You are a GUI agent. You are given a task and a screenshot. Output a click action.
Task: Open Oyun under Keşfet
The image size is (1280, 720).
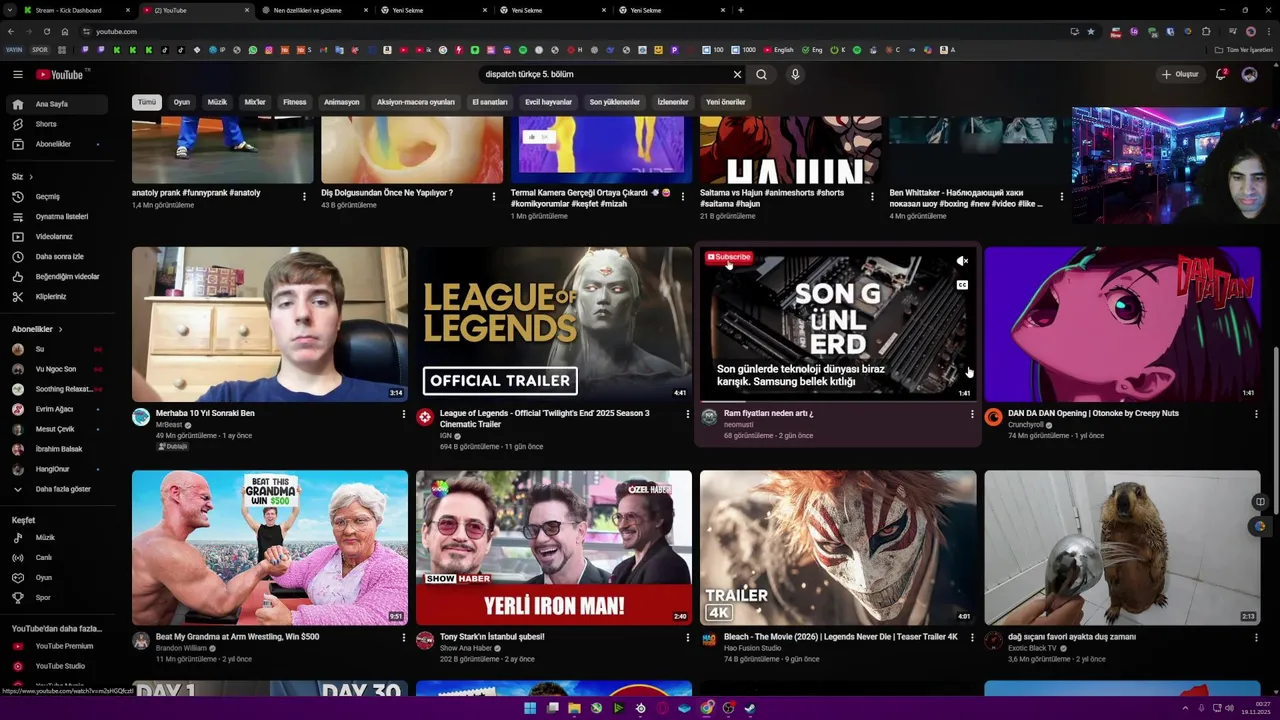coord(57,577)
